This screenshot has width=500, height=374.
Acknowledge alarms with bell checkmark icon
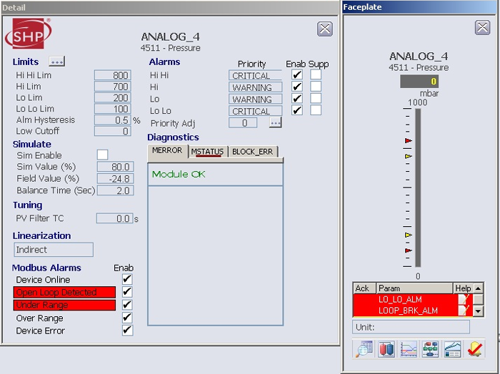(x=474, y=349)
